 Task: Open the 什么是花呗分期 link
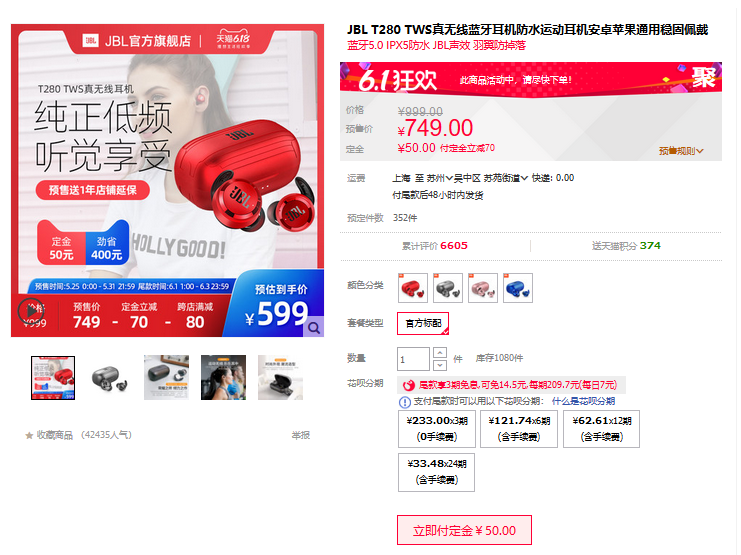point(583,401)
